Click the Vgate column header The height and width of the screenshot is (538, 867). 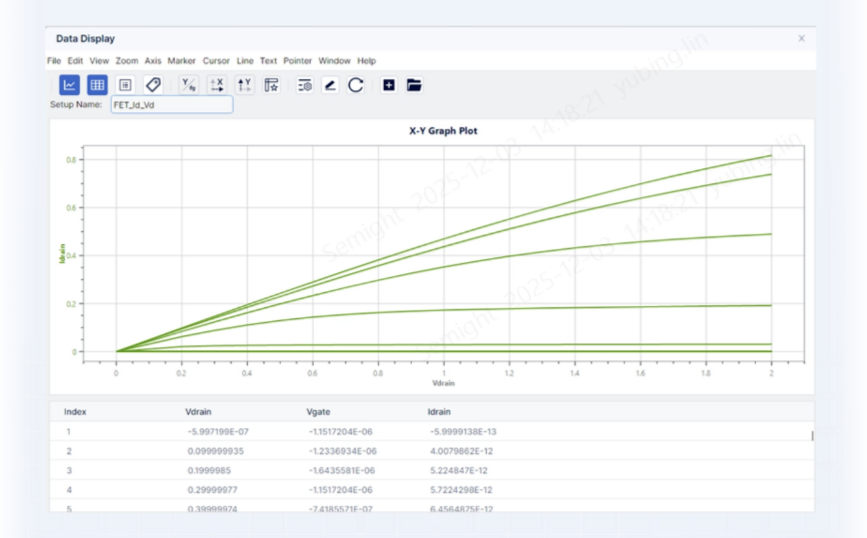point(318,412)
